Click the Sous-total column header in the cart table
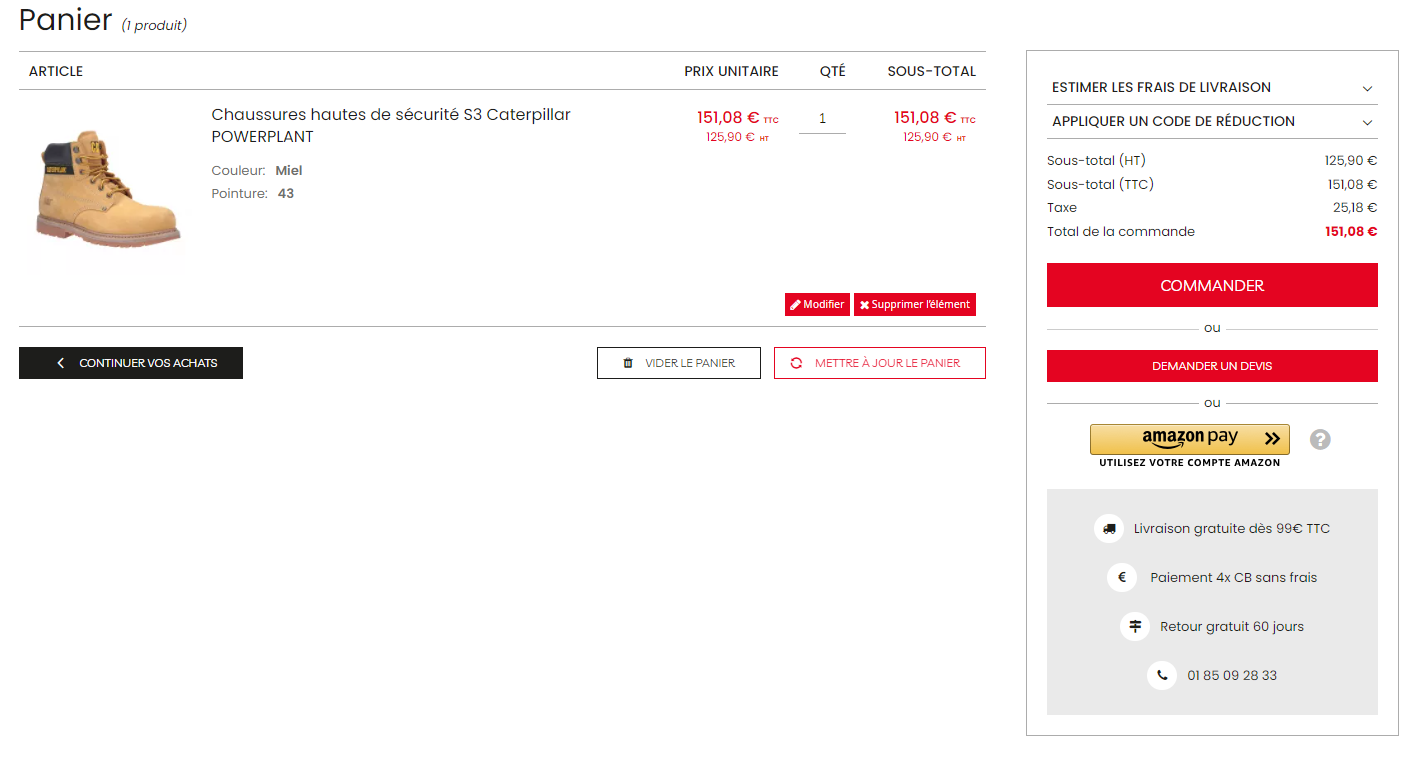Viewport: 1417px width, 757px height. pos(931,71)
